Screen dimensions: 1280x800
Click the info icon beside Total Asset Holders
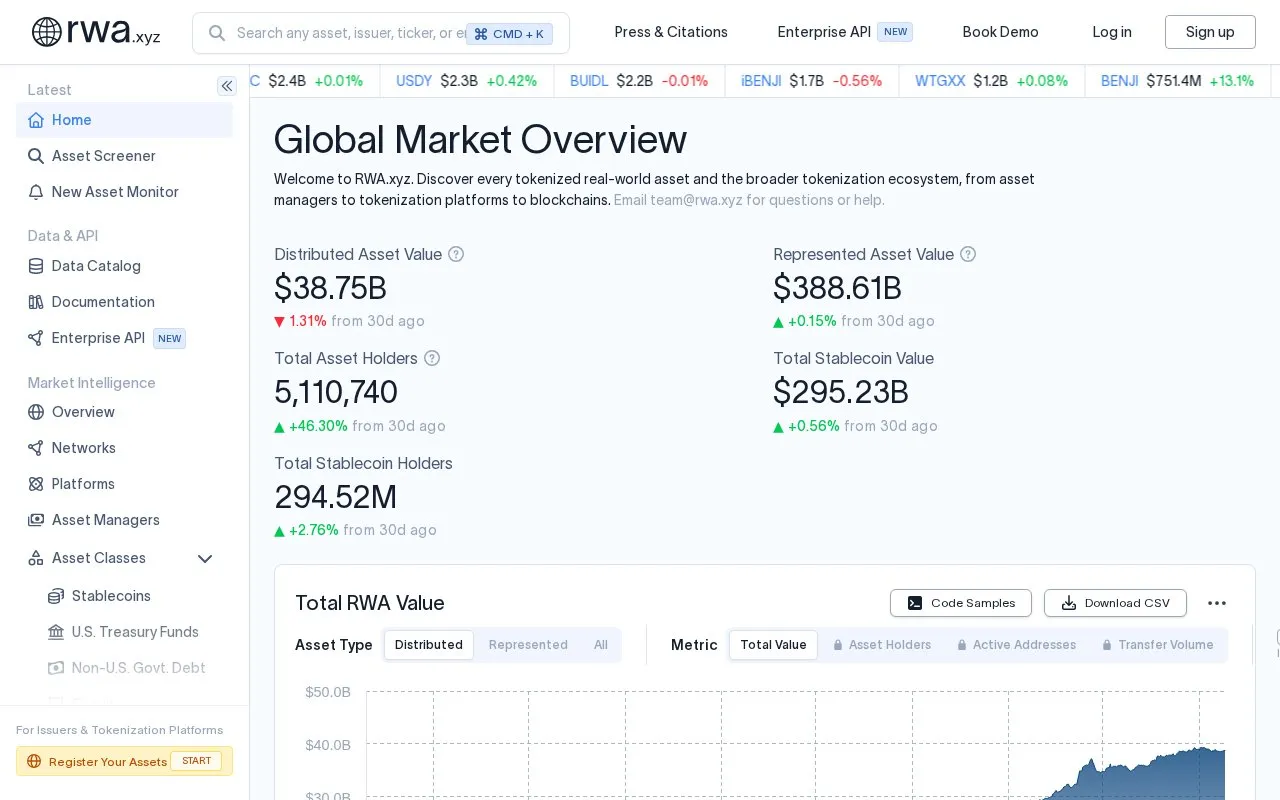[x=432, y=358]
